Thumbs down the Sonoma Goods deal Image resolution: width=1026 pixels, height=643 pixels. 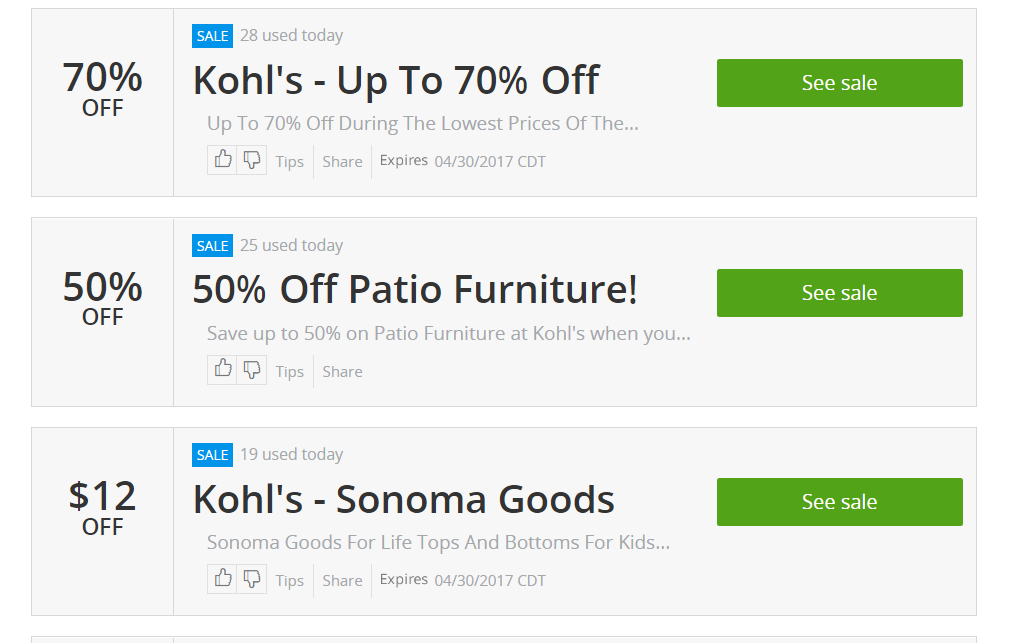(x=252, y=579)
